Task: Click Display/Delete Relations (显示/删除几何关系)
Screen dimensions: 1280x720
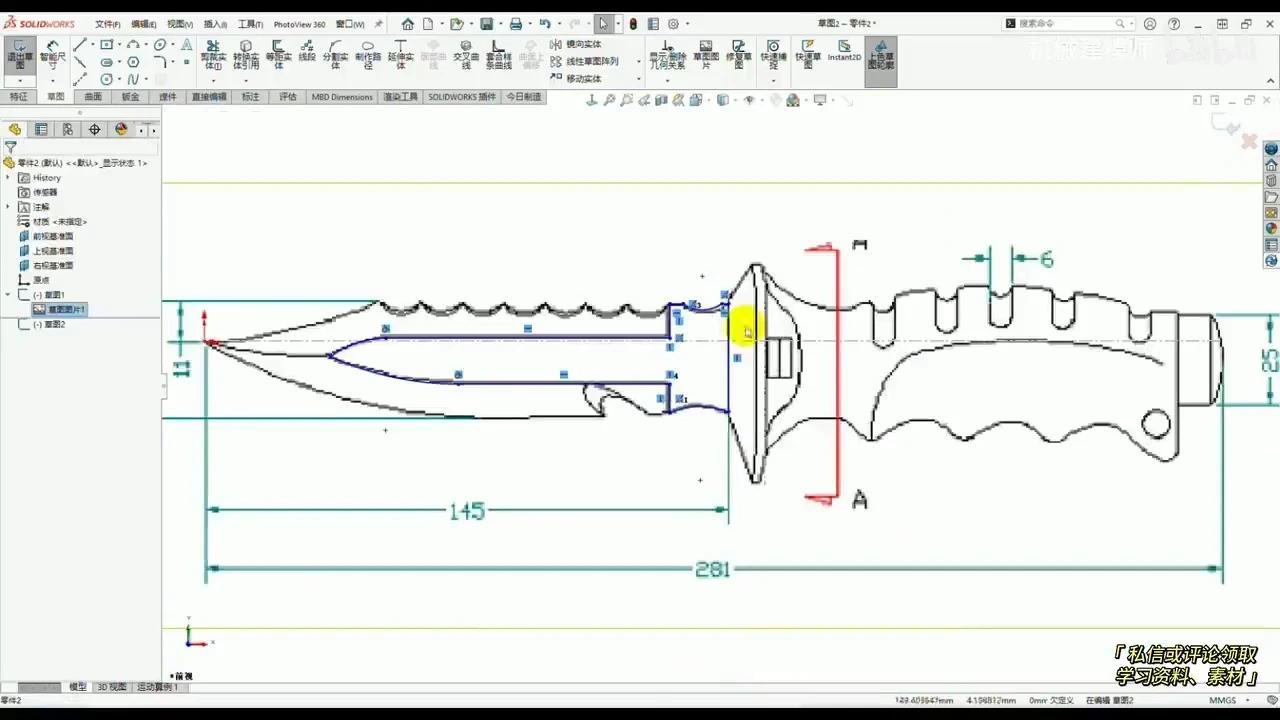Action: pos(666,55)
